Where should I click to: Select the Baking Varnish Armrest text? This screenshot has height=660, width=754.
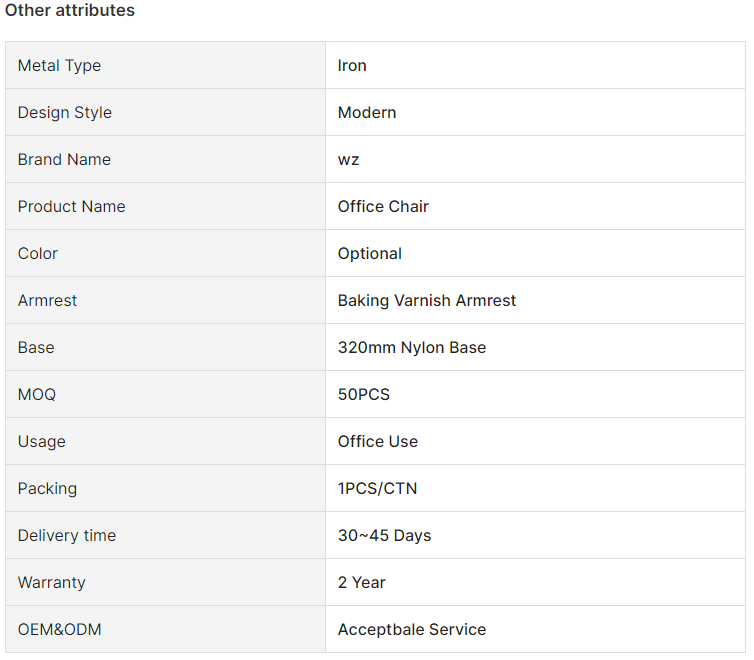[x=427, y=300]
